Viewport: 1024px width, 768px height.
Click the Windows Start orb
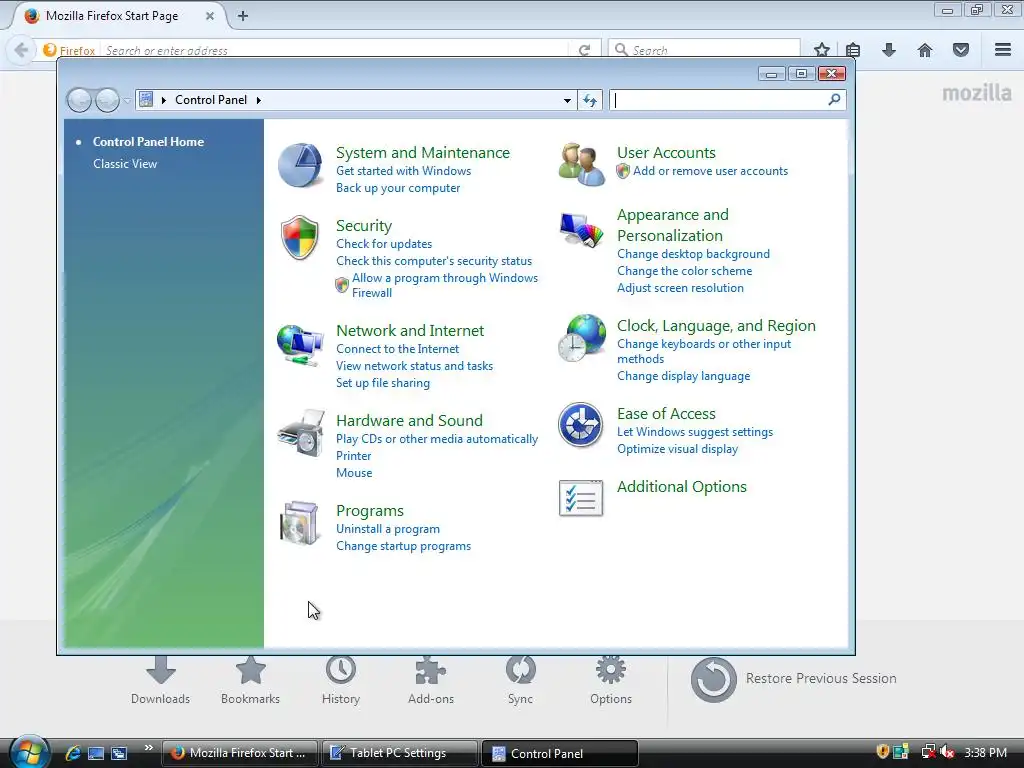click(29, 752)
